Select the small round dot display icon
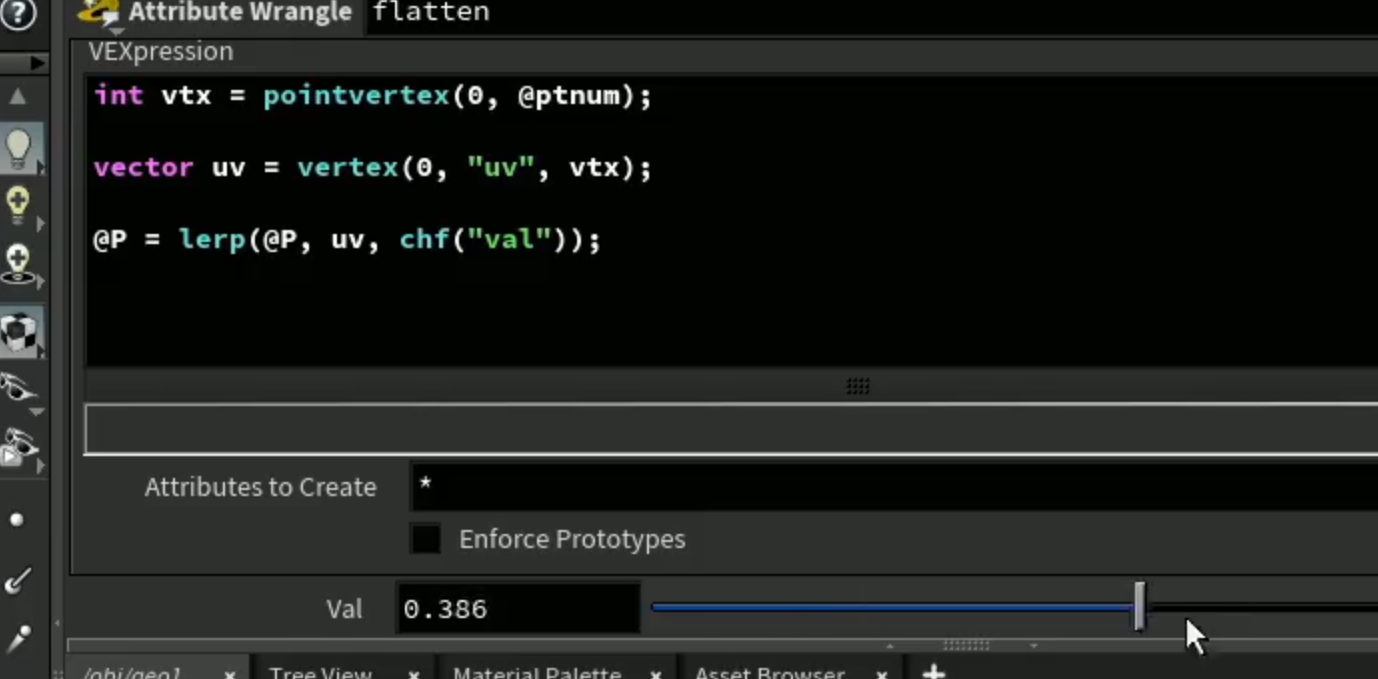Screen dimensions: 1378x679 (x=16, y=520)
